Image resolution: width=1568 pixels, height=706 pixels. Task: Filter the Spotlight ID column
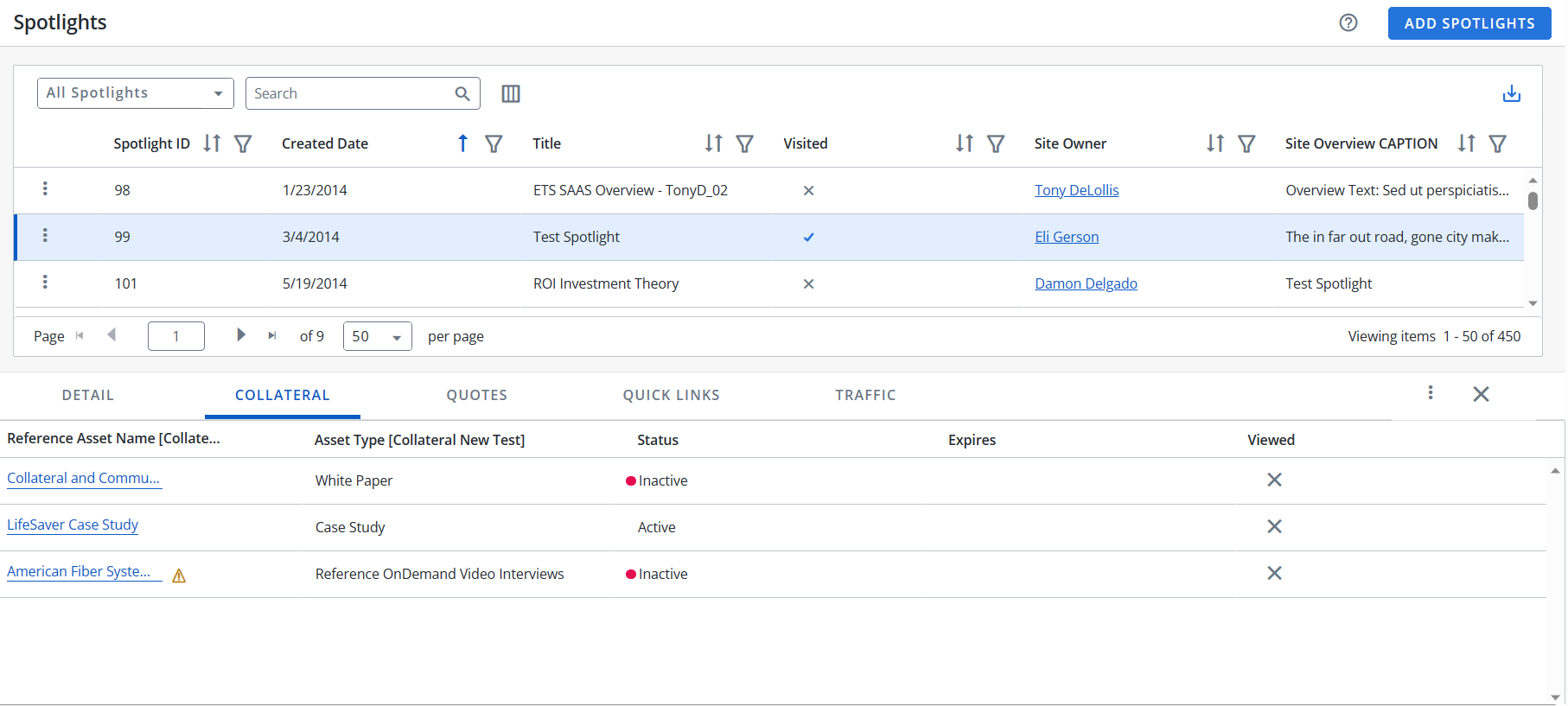tap(243, 143)
